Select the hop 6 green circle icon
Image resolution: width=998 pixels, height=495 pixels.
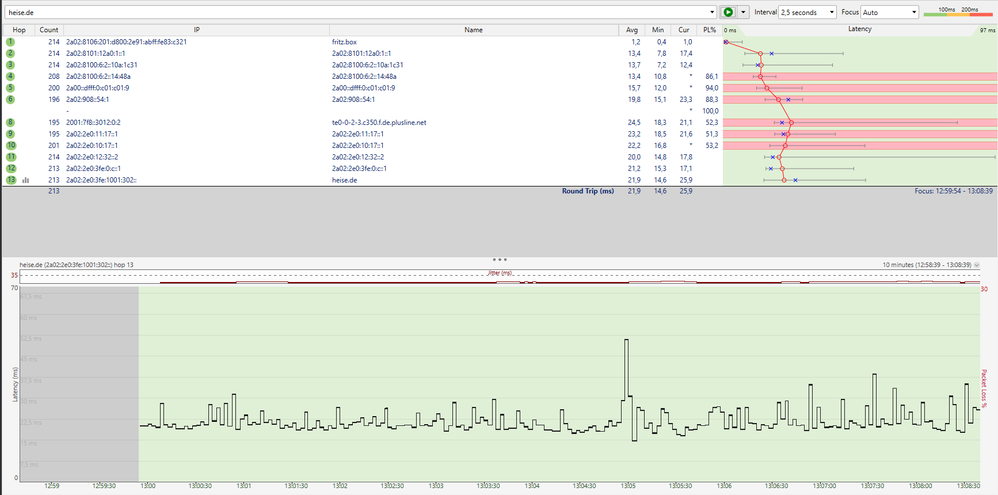(x=11, y=99)
